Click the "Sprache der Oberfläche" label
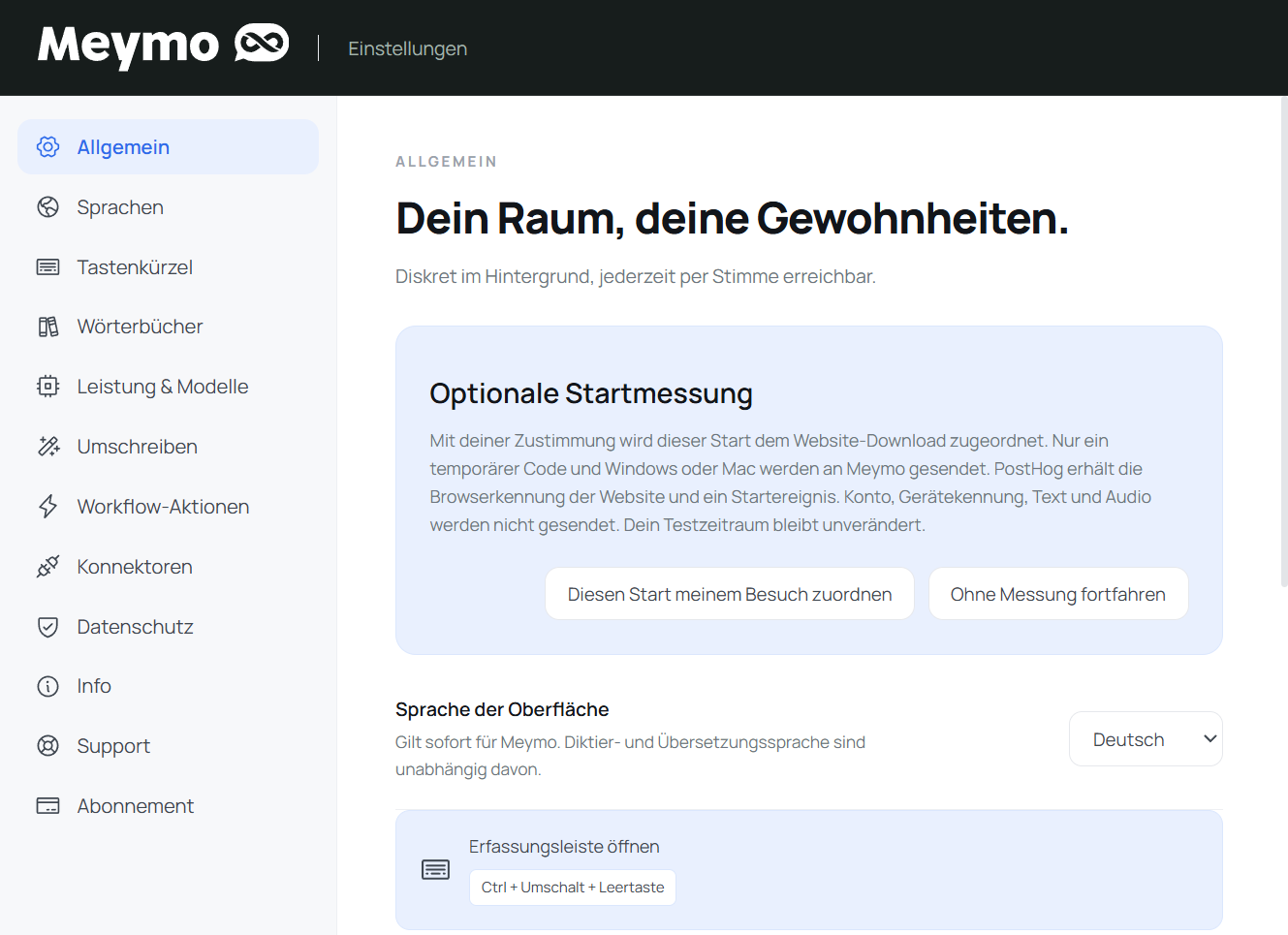Viewport: 1288px width, 935px height. (x=502, y=709)
